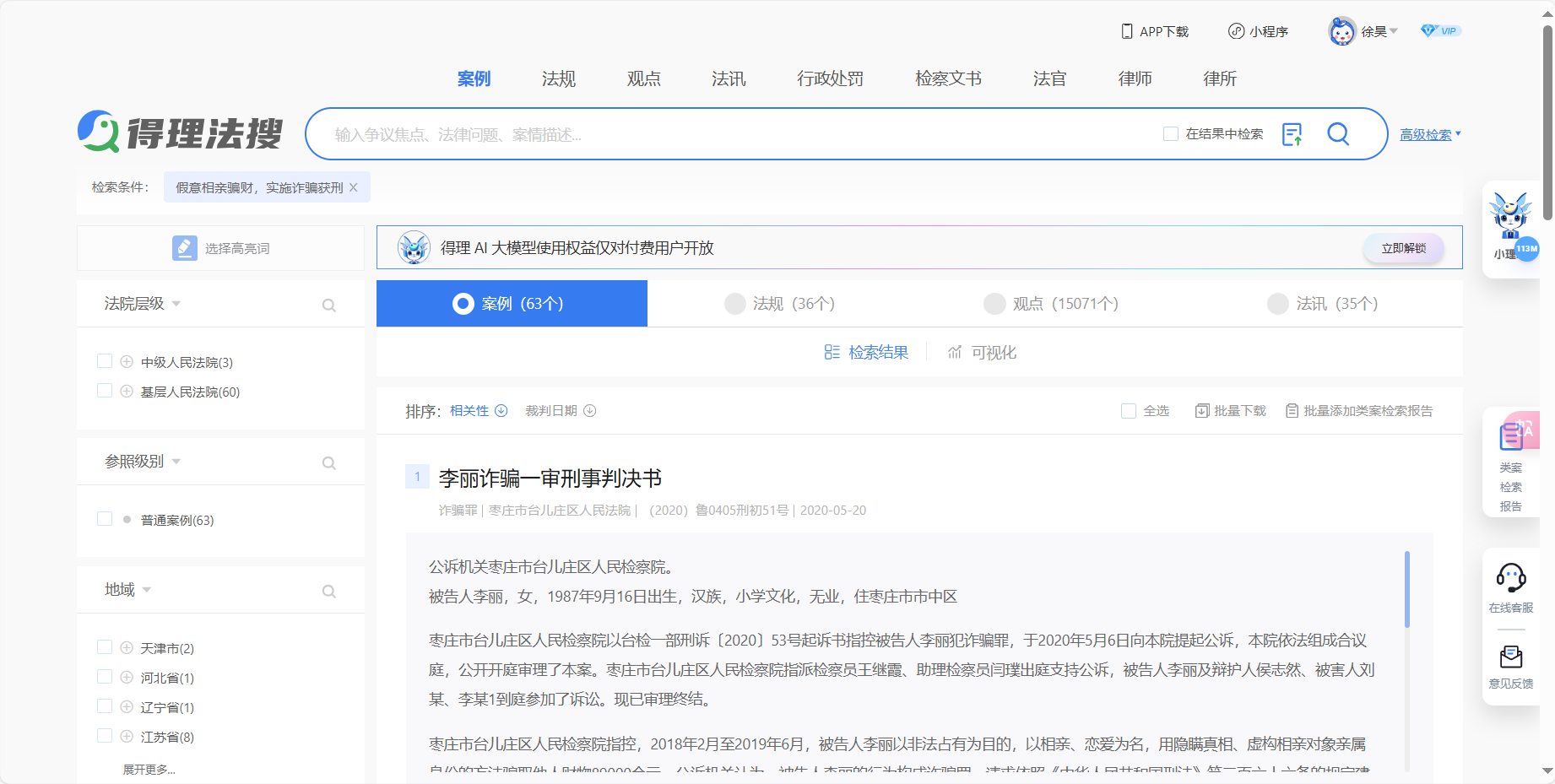Enable the 在结果中检索 checkbox

pos(1171,133)
